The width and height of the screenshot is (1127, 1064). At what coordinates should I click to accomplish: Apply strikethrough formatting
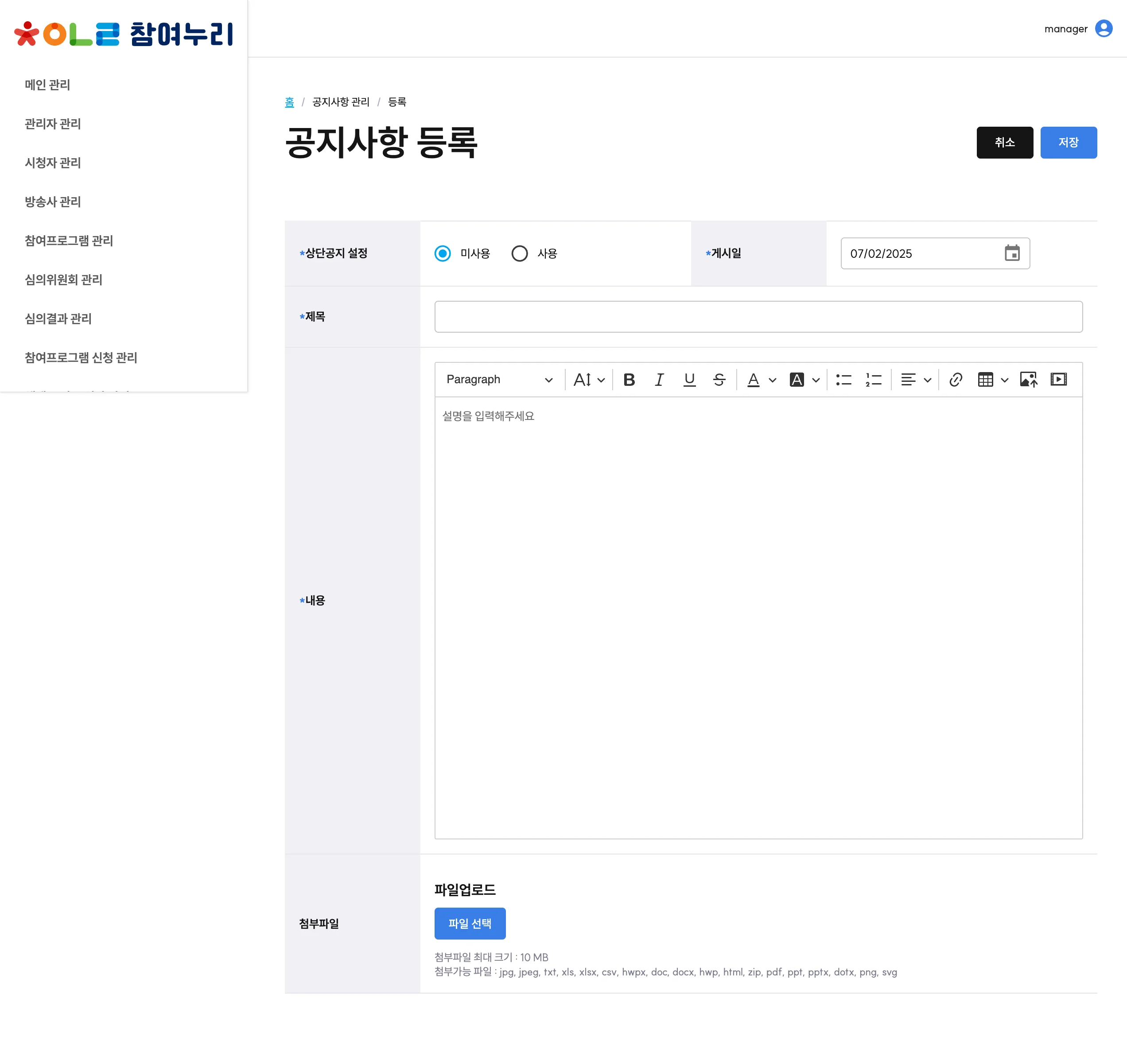[x=719, y=379]
